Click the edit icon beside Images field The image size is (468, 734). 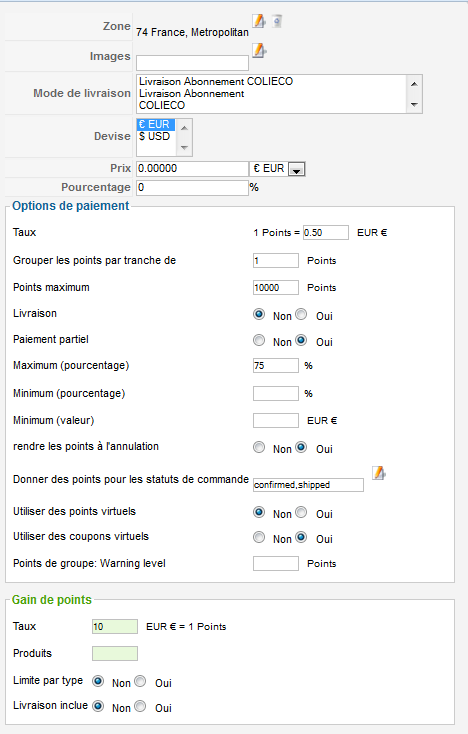coord(259,51)
